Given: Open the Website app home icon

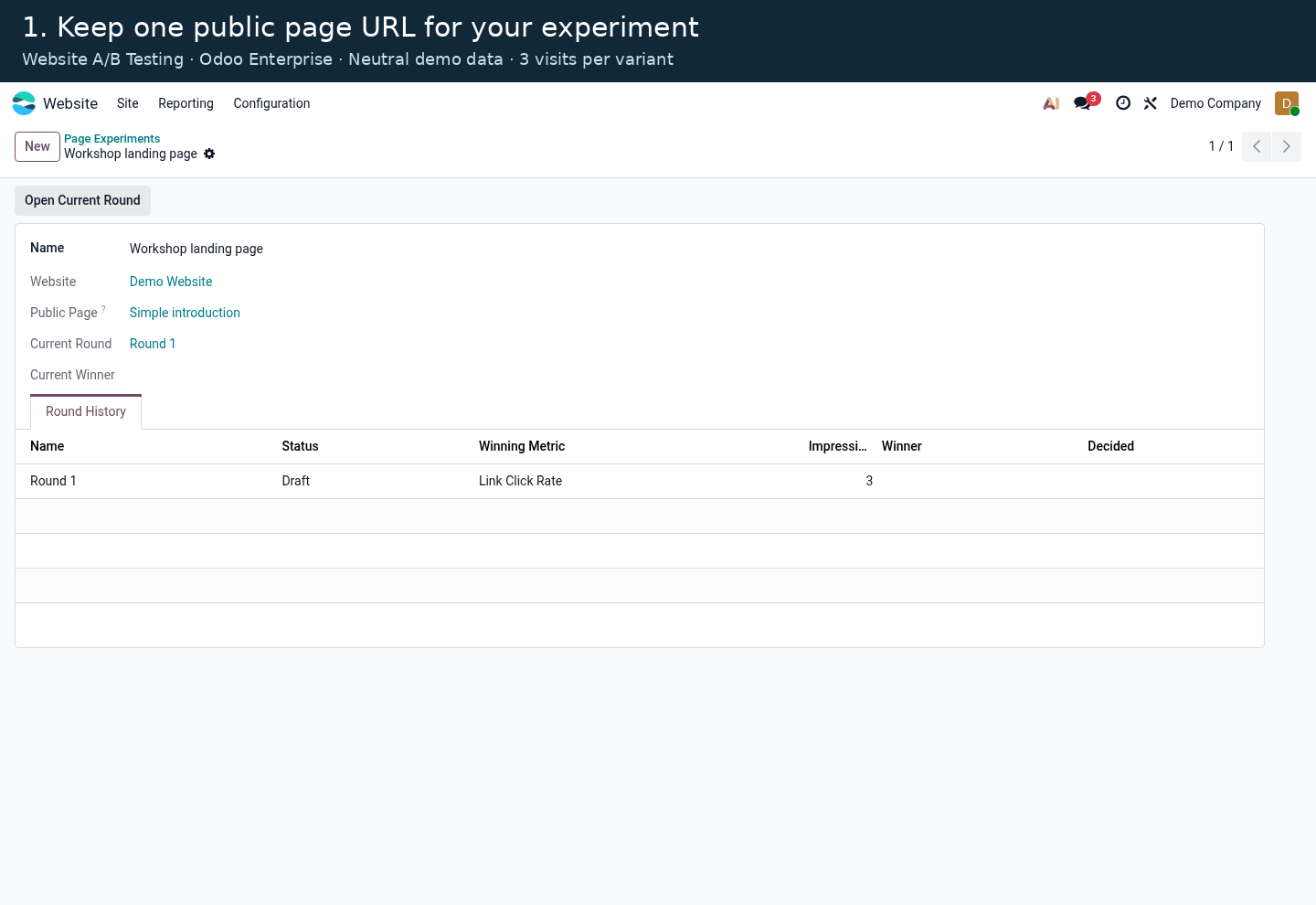Looking at the screenshot, I should [x=24, y=103].
